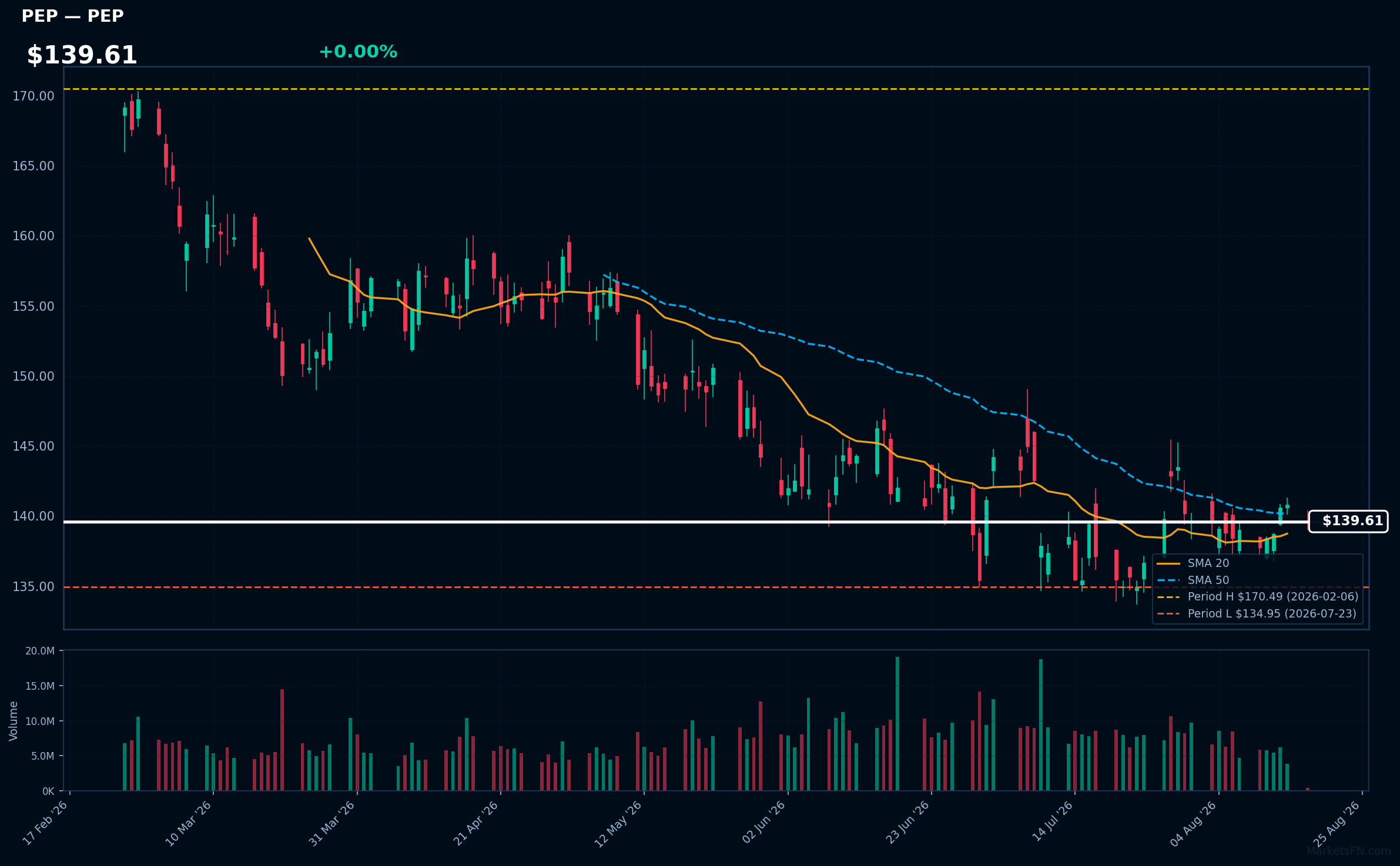Click the 140.00 price axis label
The width and height of the screenshot is (1400, 866).
(34, 516)
